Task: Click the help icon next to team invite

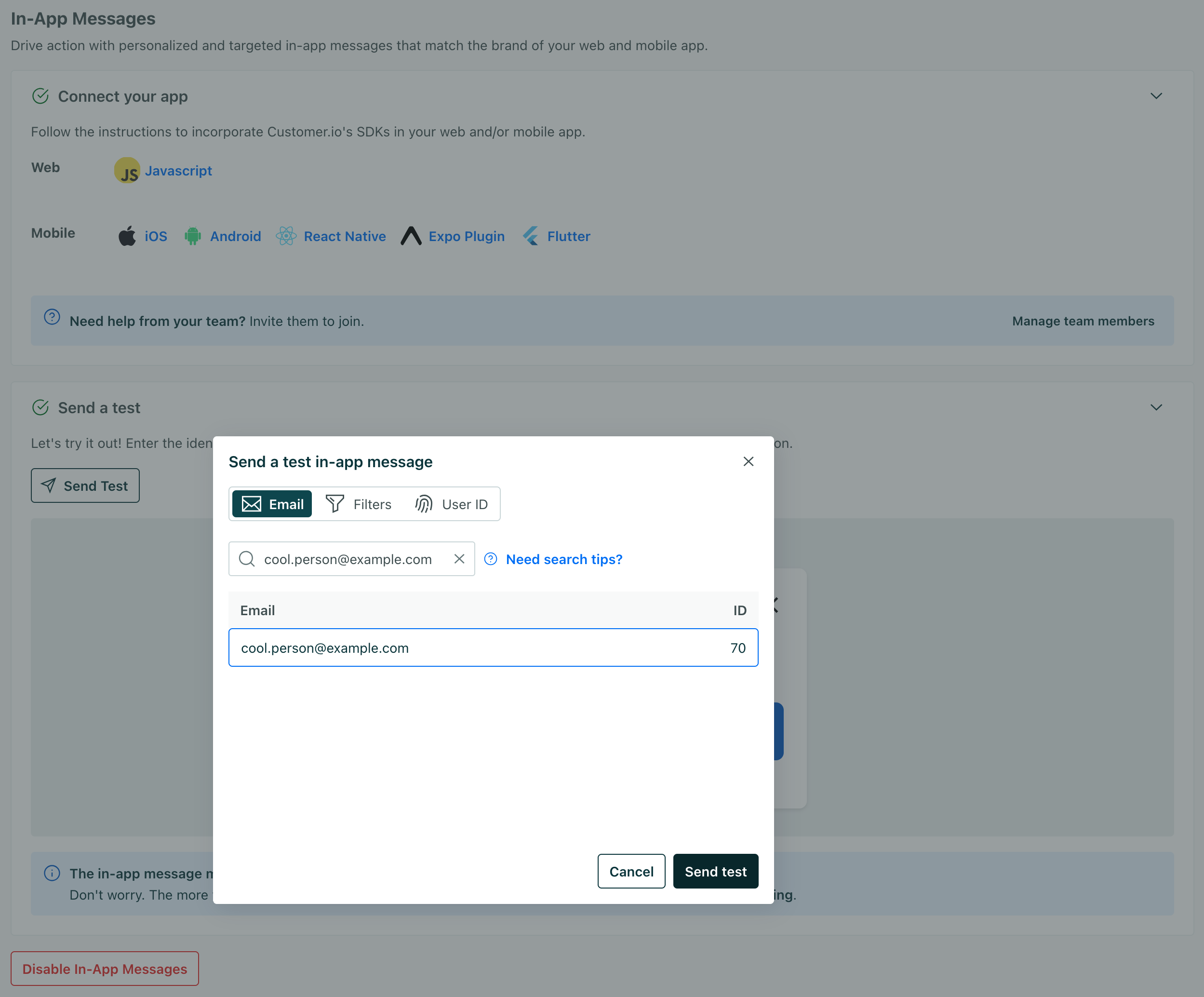Action: tap(52, 320)
